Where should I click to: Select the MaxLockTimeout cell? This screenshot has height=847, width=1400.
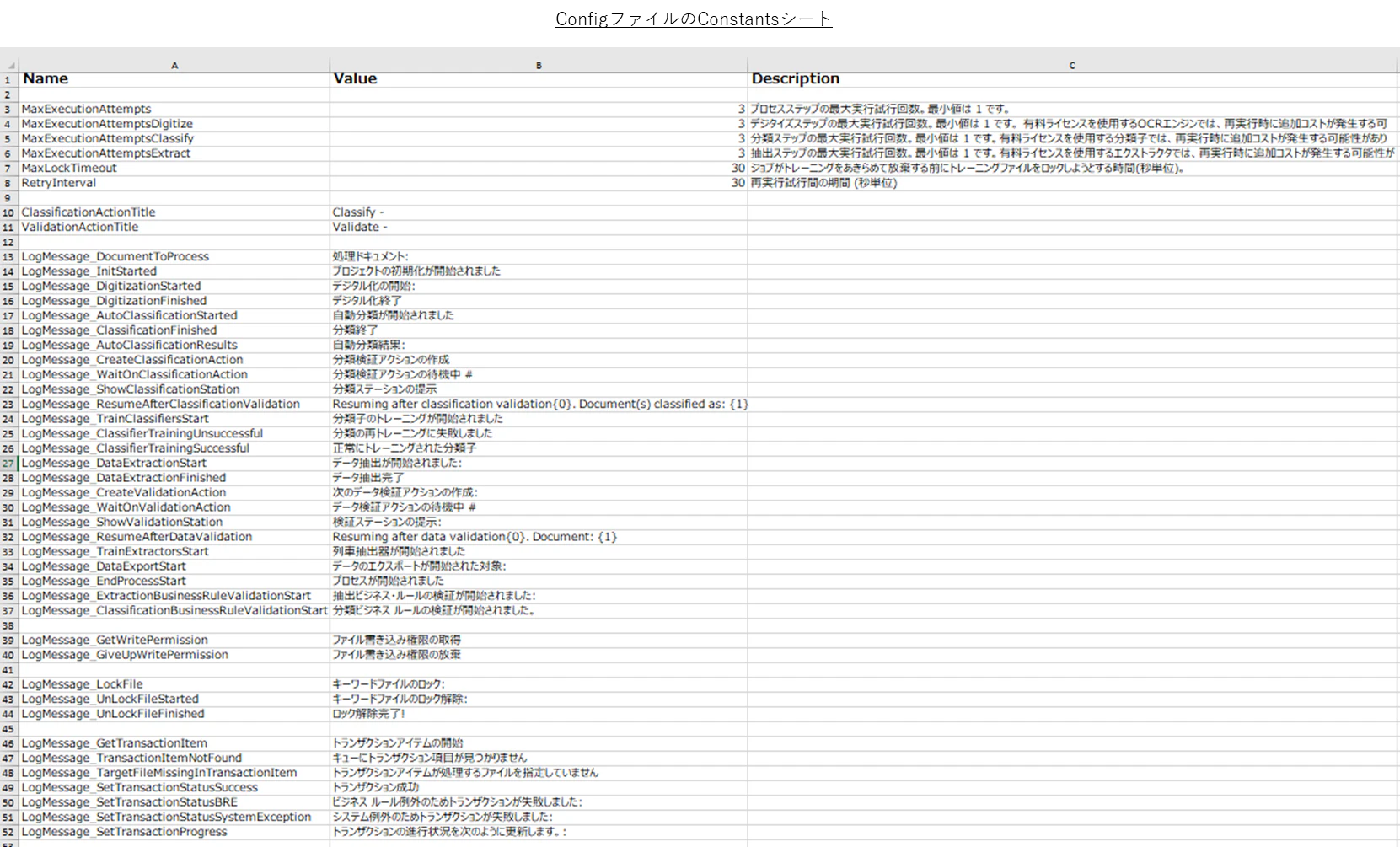pyautogui.click(x=174, y=169)
